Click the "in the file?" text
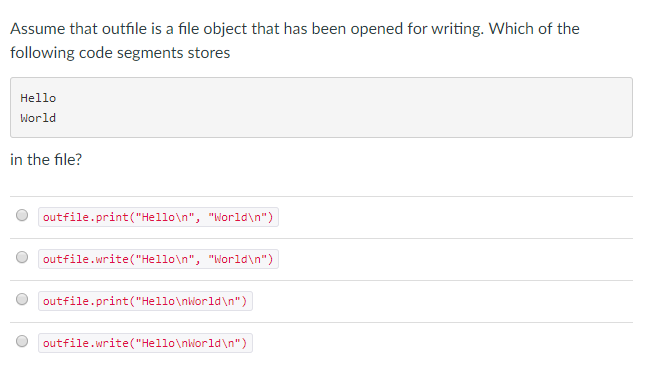 [46, 159]
